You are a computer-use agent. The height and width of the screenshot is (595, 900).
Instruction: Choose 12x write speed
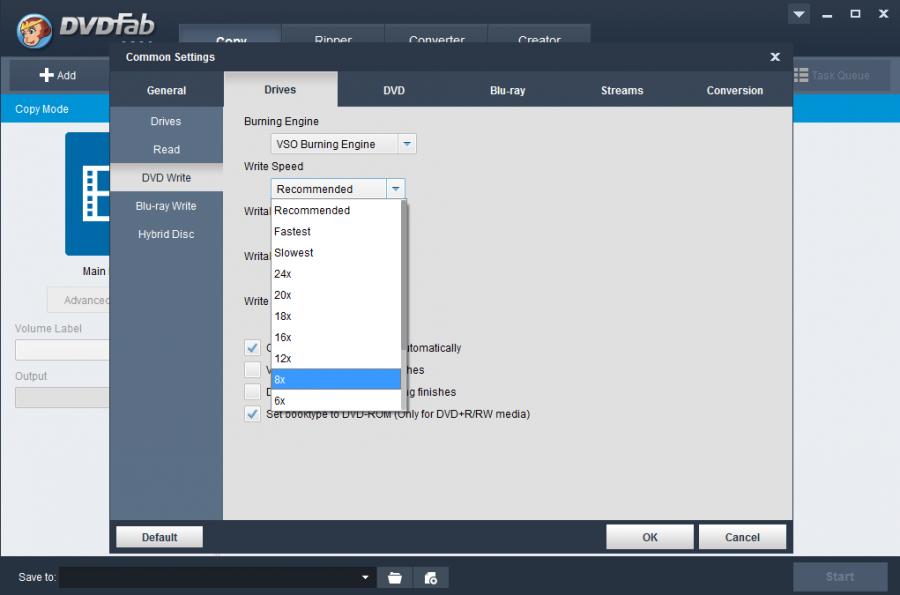pos(336,359)
